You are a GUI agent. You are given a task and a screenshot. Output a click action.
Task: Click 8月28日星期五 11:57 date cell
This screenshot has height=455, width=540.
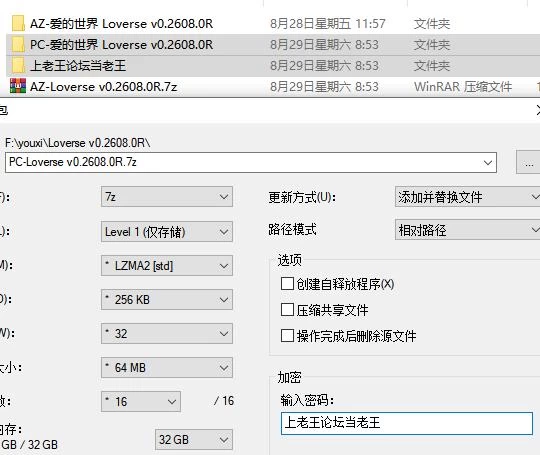(x=328, y=24)
